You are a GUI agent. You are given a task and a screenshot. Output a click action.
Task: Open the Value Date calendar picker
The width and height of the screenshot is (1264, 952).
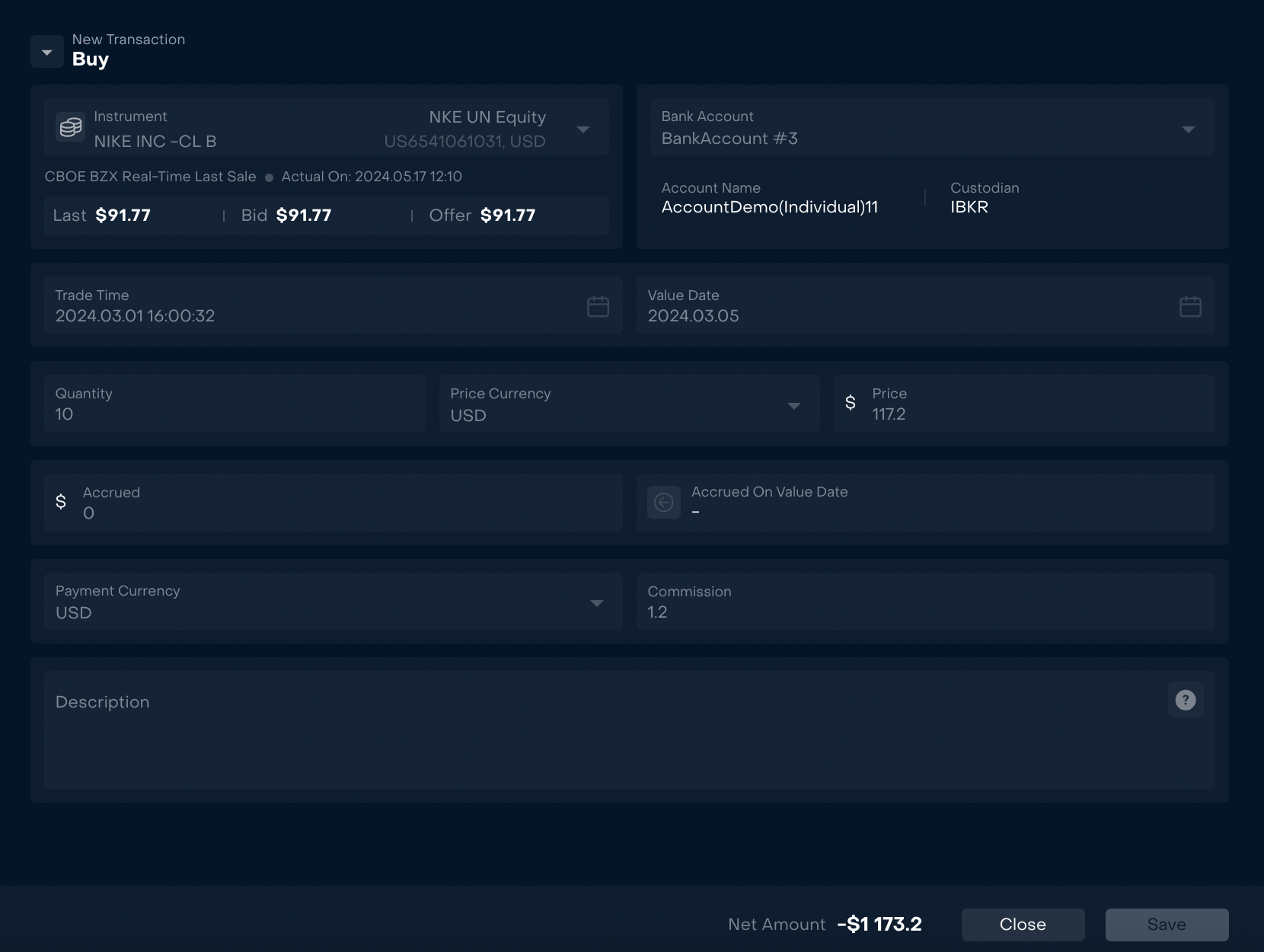click(1189, 306)
